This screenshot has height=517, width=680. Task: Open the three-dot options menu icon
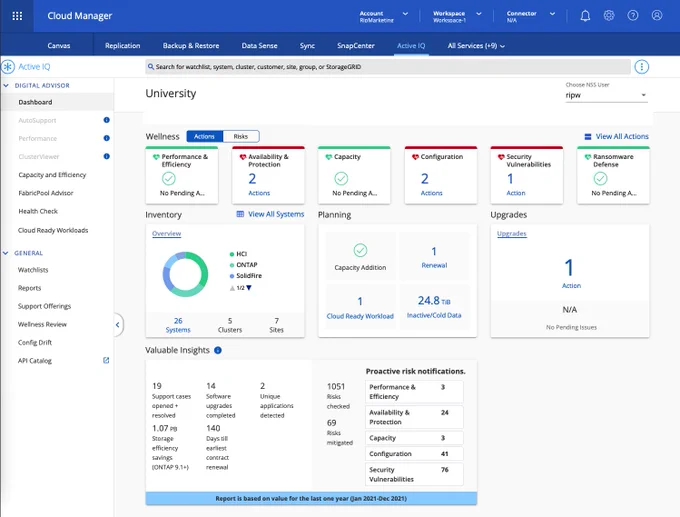click(641, 67)
